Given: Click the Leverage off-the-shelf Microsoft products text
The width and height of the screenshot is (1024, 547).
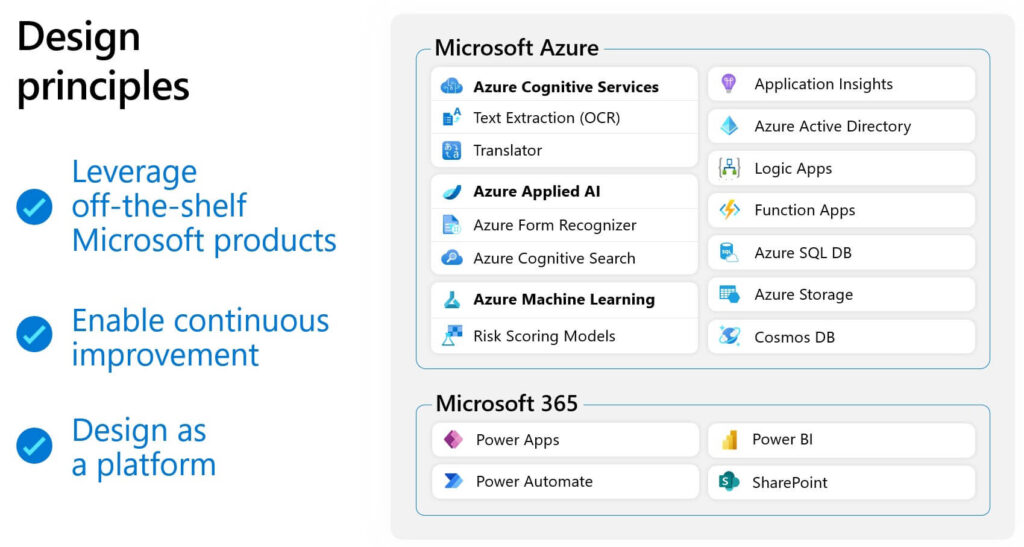Looking at the screenshot, I should pos(204,206).
